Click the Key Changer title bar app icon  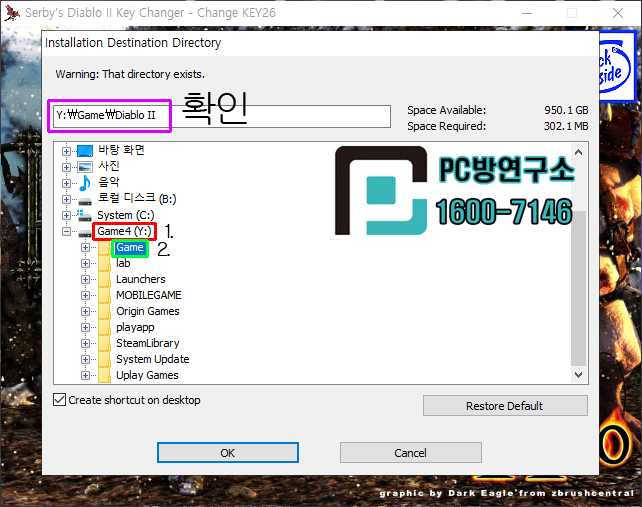tap(12, 13)
